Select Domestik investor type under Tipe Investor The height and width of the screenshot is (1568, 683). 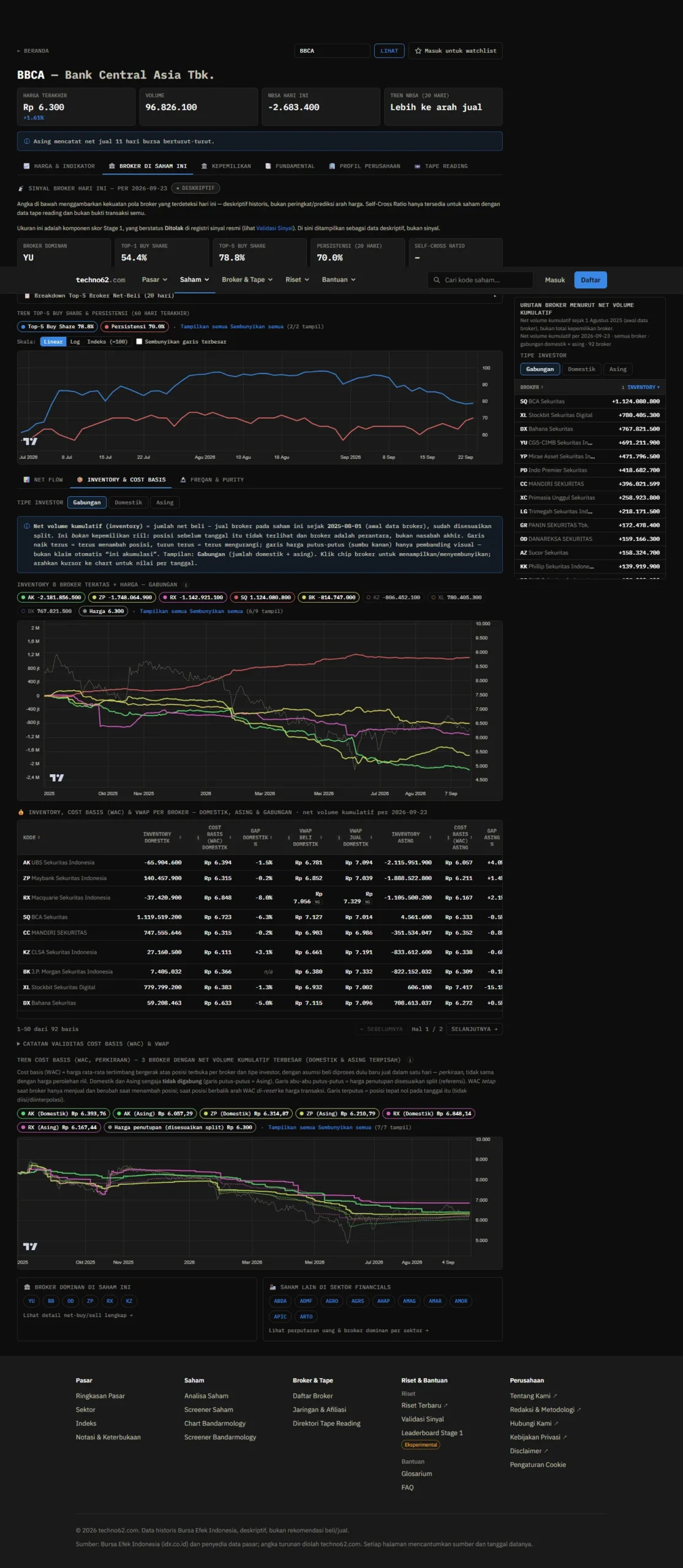(x=128, y=502)
